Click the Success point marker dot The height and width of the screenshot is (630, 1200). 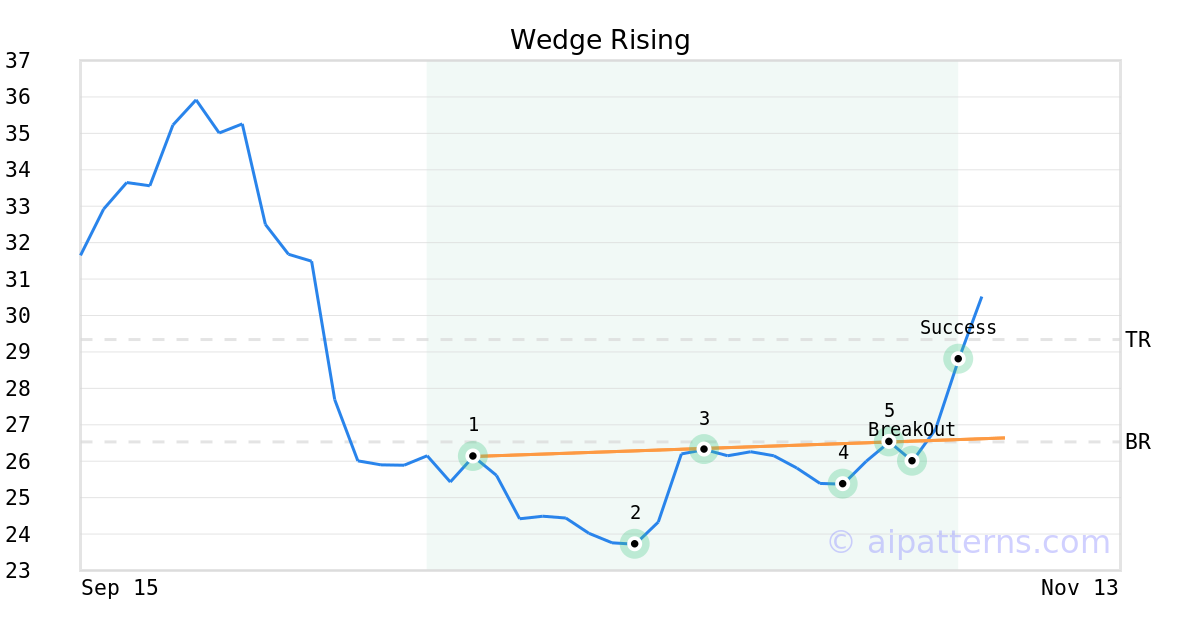[958, 358]
